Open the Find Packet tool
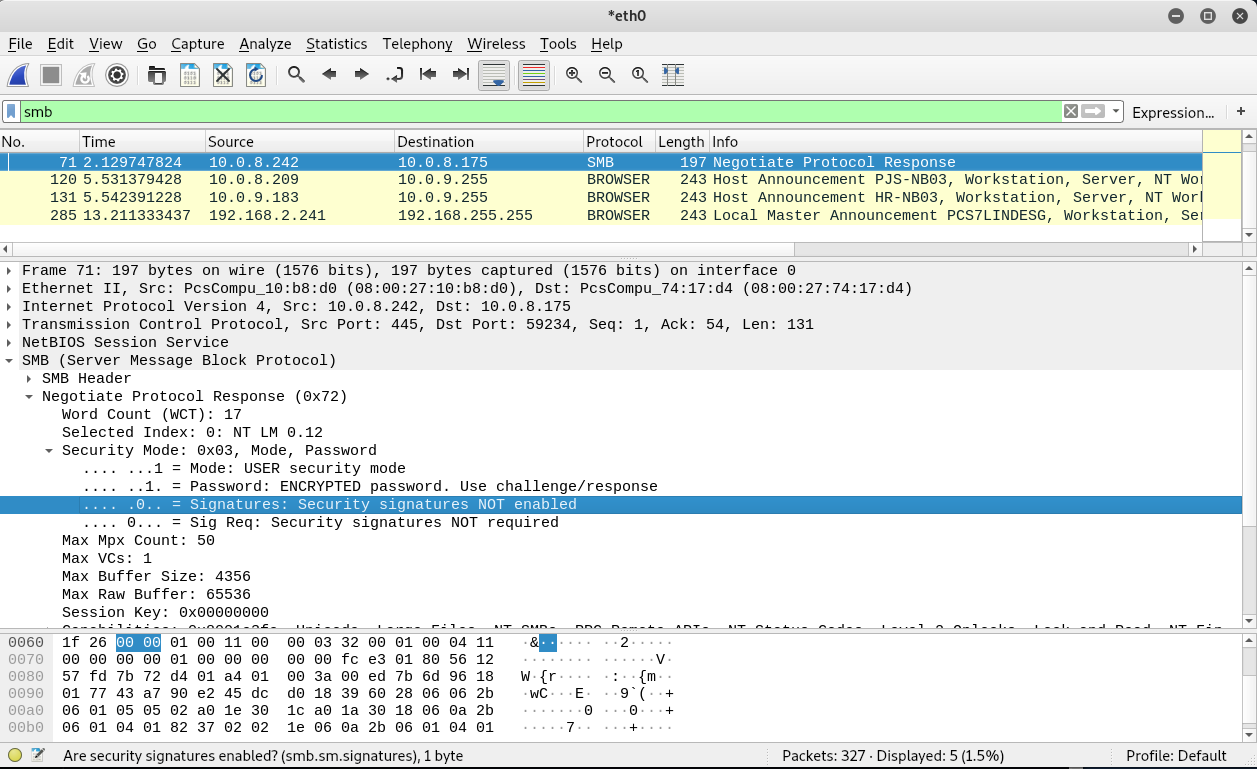1257x769 pixels. point(295,75)
